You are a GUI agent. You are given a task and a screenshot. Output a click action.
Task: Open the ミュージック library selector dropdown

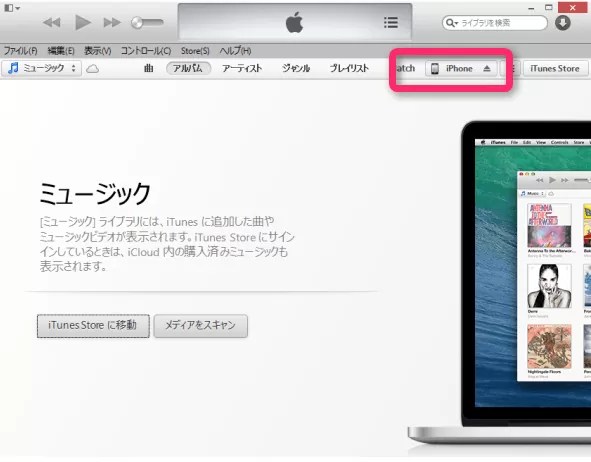pyautogui.click(x=41, y=68)
